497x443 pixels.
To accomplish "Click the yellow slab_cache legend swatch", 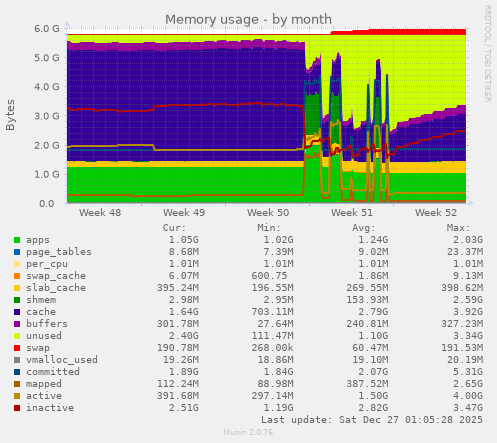I will (x=17, y=288).
